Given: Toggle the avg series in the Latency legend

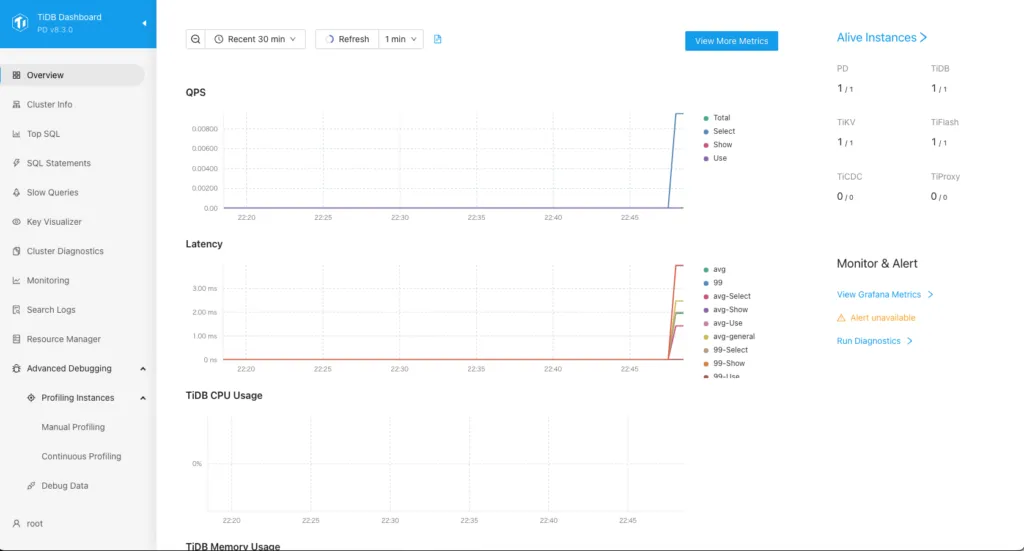Looking at the screenshot, I should click(714, 270).
